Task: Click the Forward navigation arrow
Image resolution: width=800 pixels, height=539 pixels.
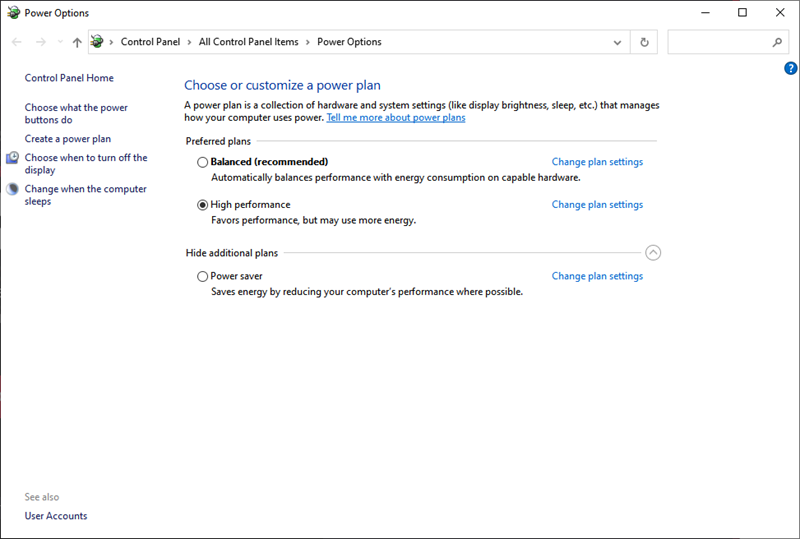Action: click(x=40, y=42)
